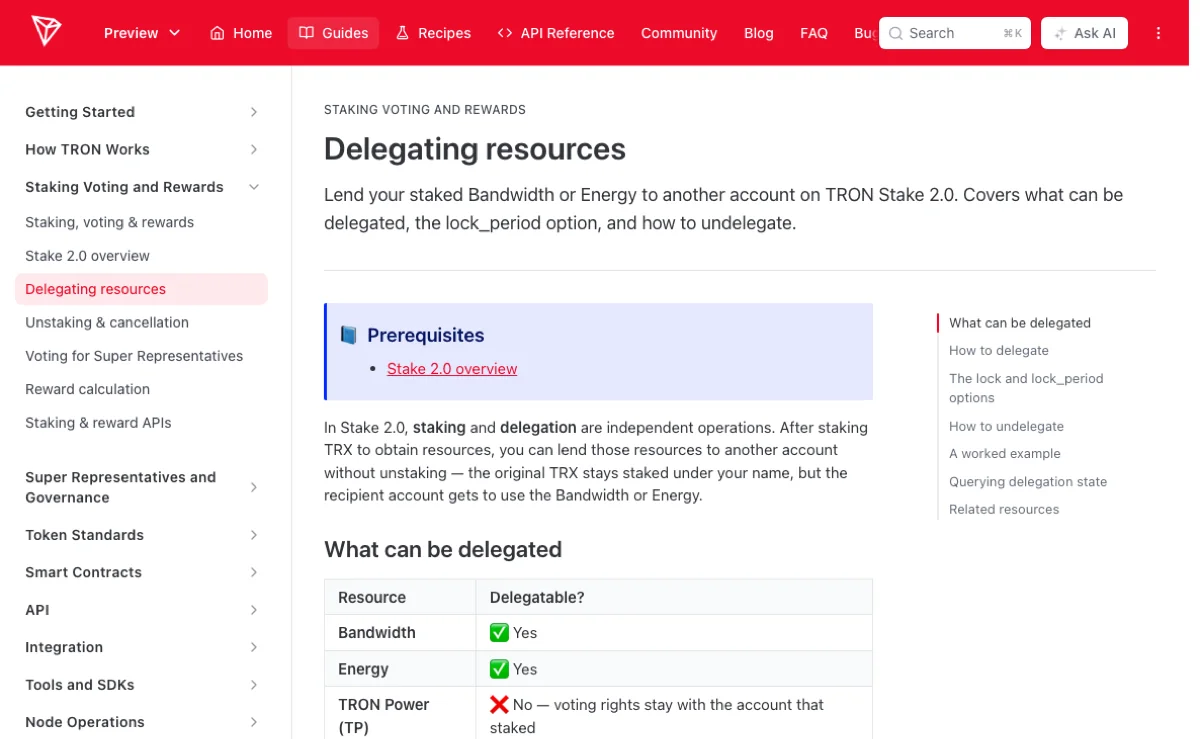Collapse Staking Voting and Rewards section

point(142,187)
